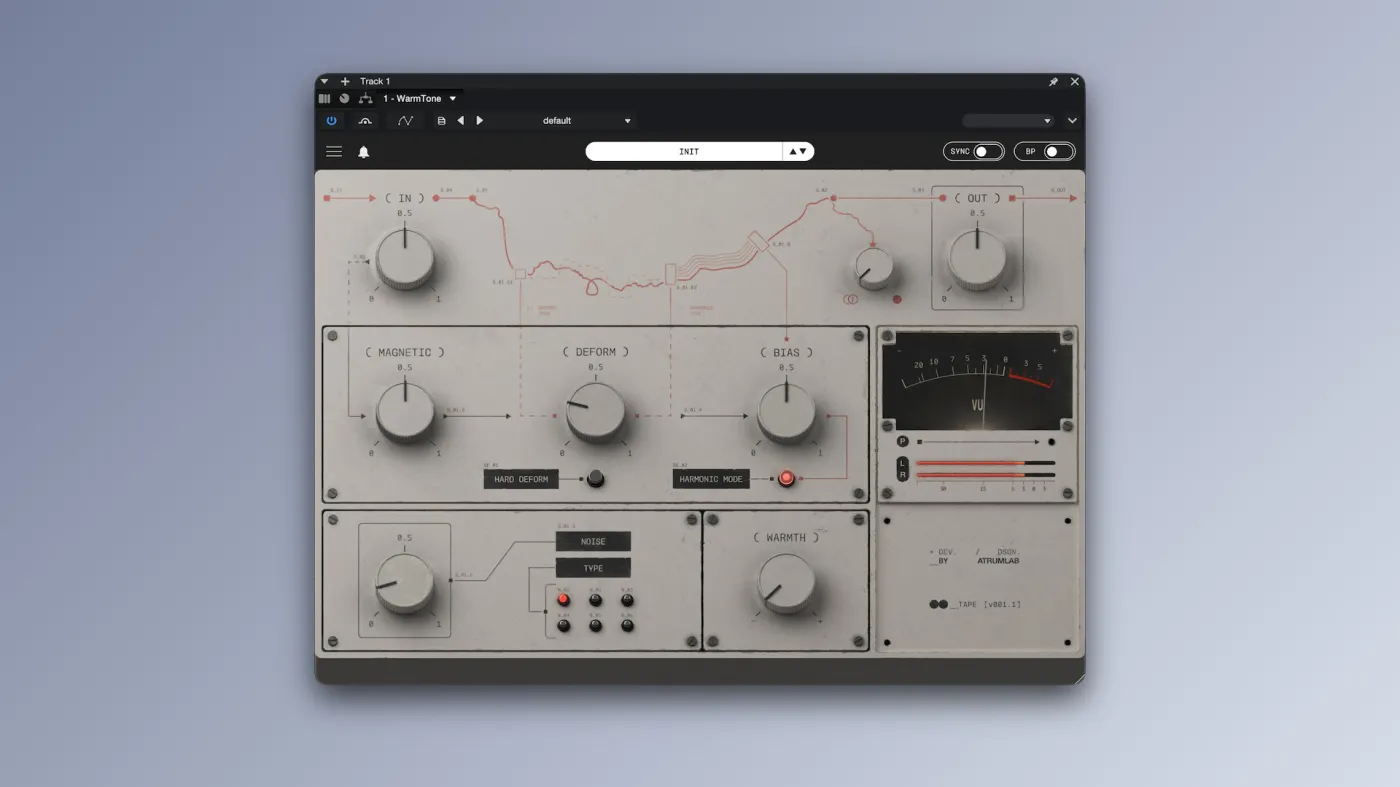Select the top-middle noise type button

tap(595, 600)
